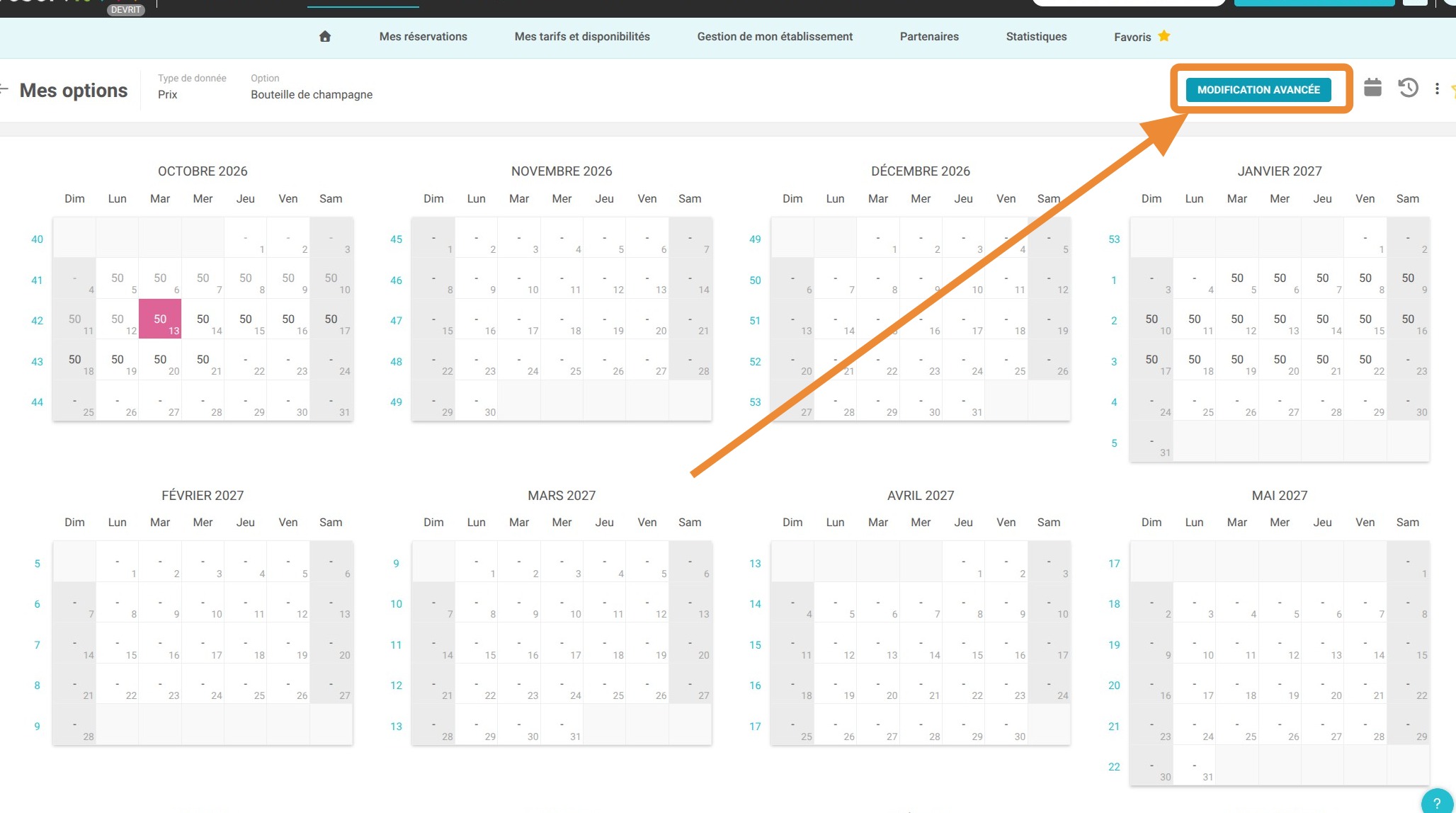Image resolution: width=1456 pixels, height=813 pixels.
Task: Click the Mar column header in Octobre 2026
Action: click(160, 199)
